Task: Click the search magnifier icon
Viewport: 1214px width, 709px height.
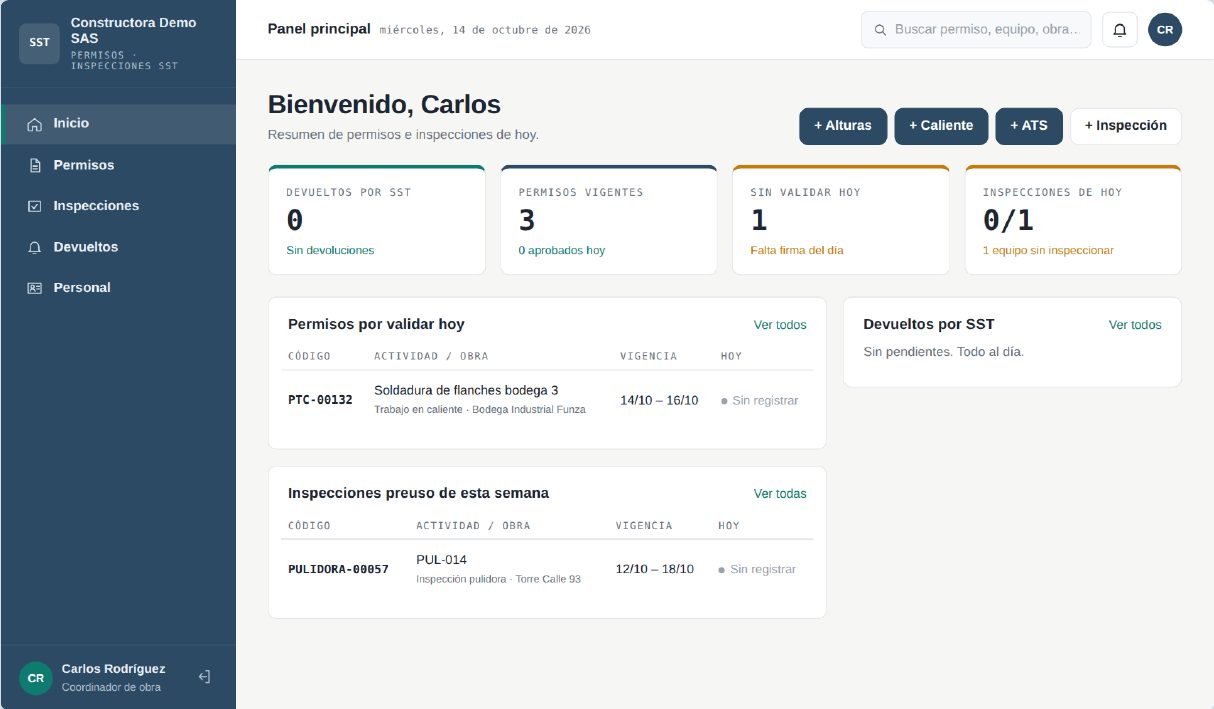Action: pyautogui.click(x=880, y=30)
